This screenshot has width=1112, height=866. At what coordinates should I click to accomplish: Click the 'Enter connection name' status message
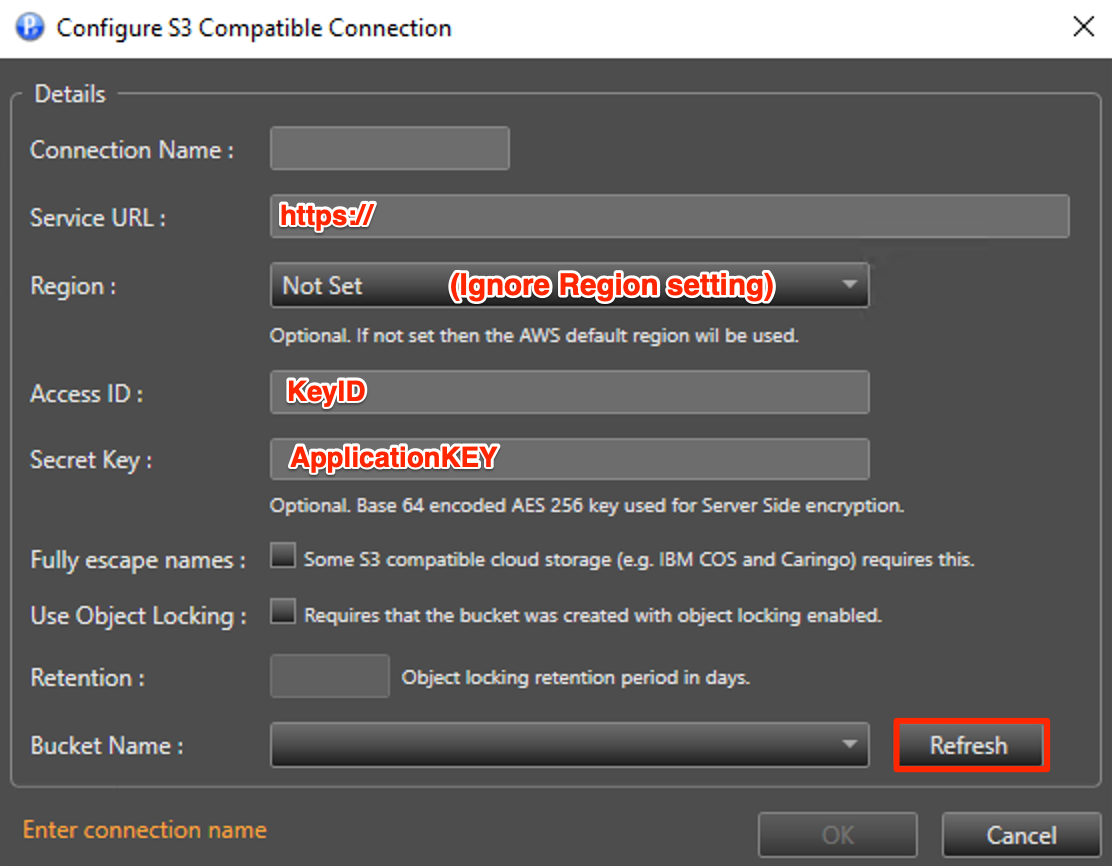(145, 830)
